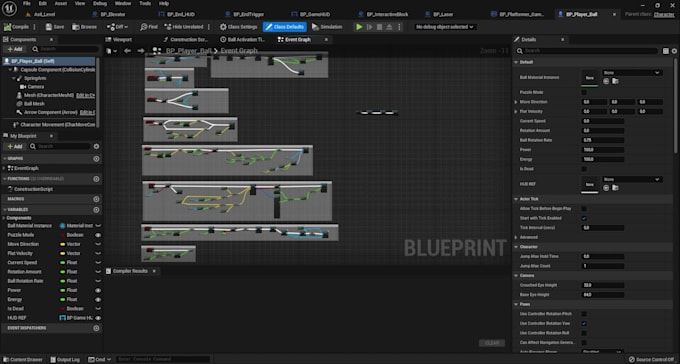Open the Diff dropdown
This screenshot has height=364, width=680.
click(118, 27)
